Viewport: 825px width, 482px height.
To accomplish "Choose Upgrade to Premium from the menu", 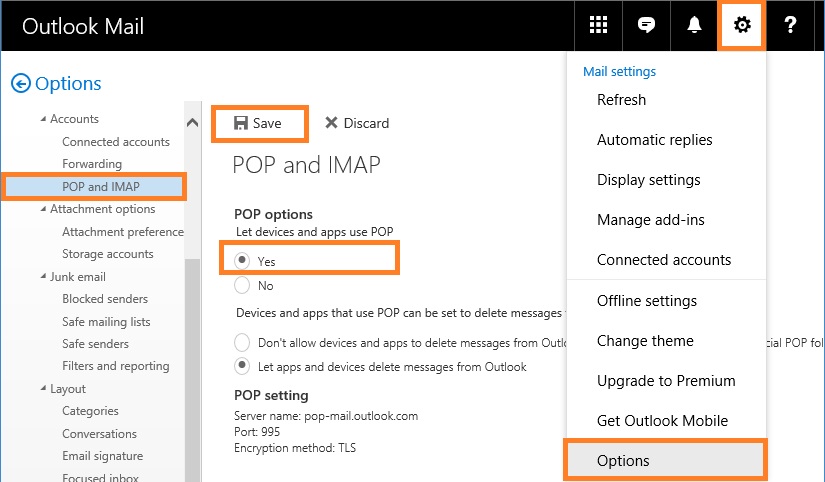I will tap(666, 381).
